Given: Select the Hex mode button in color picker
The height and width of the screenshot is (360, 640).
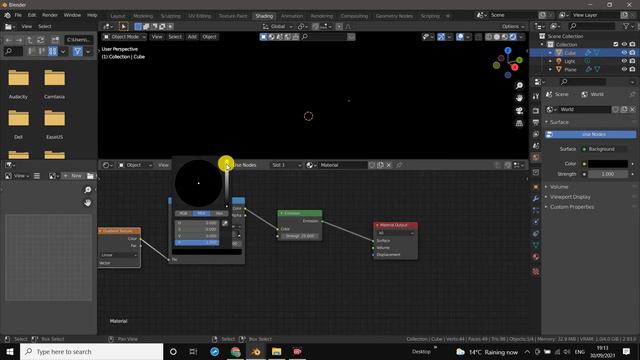Looking at the screenshot, I should (219, 213).
